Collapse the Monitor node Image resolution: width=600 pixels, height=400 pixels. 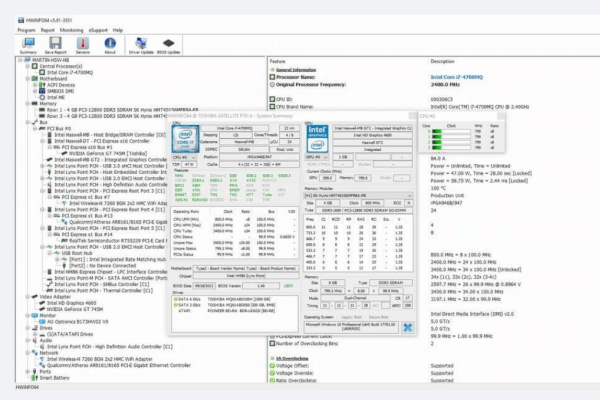coord(28,315)
